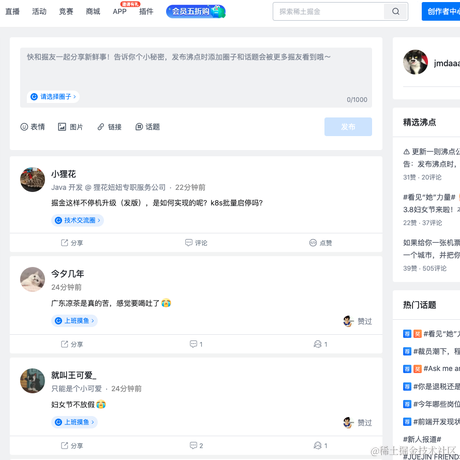The height and width of the screenshot is (460, 460).
Task: Click the 22分钟前 timestamp
Action: pyautogui.click(x=190, y=187)
